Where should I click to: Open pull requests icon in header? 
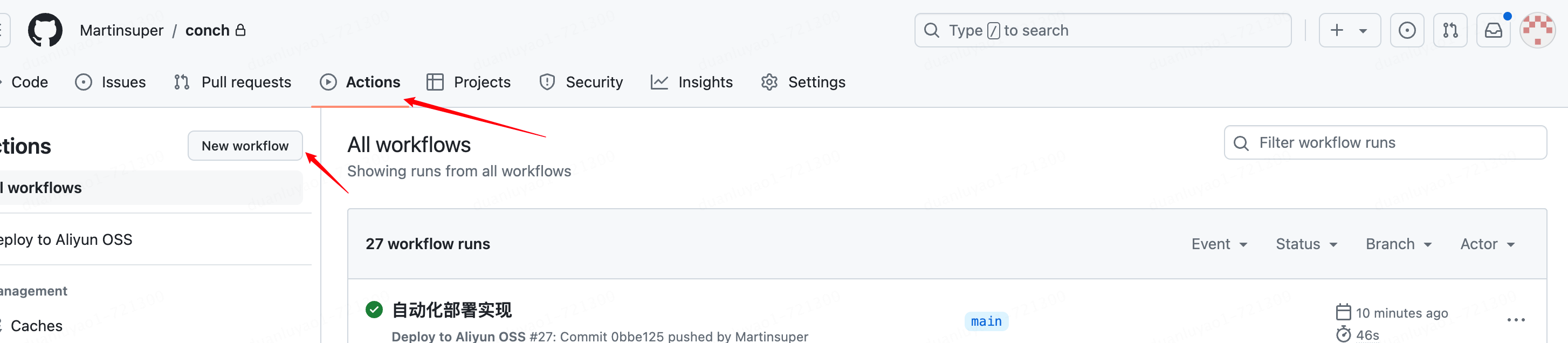1450,30
